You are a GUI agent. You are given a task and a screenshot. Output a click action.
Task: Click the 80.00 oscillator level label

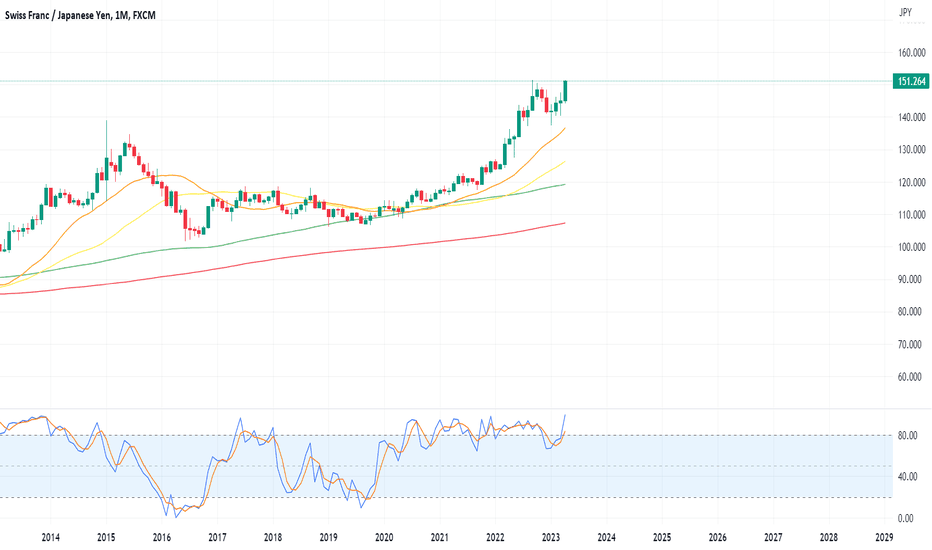pos(907,436)
